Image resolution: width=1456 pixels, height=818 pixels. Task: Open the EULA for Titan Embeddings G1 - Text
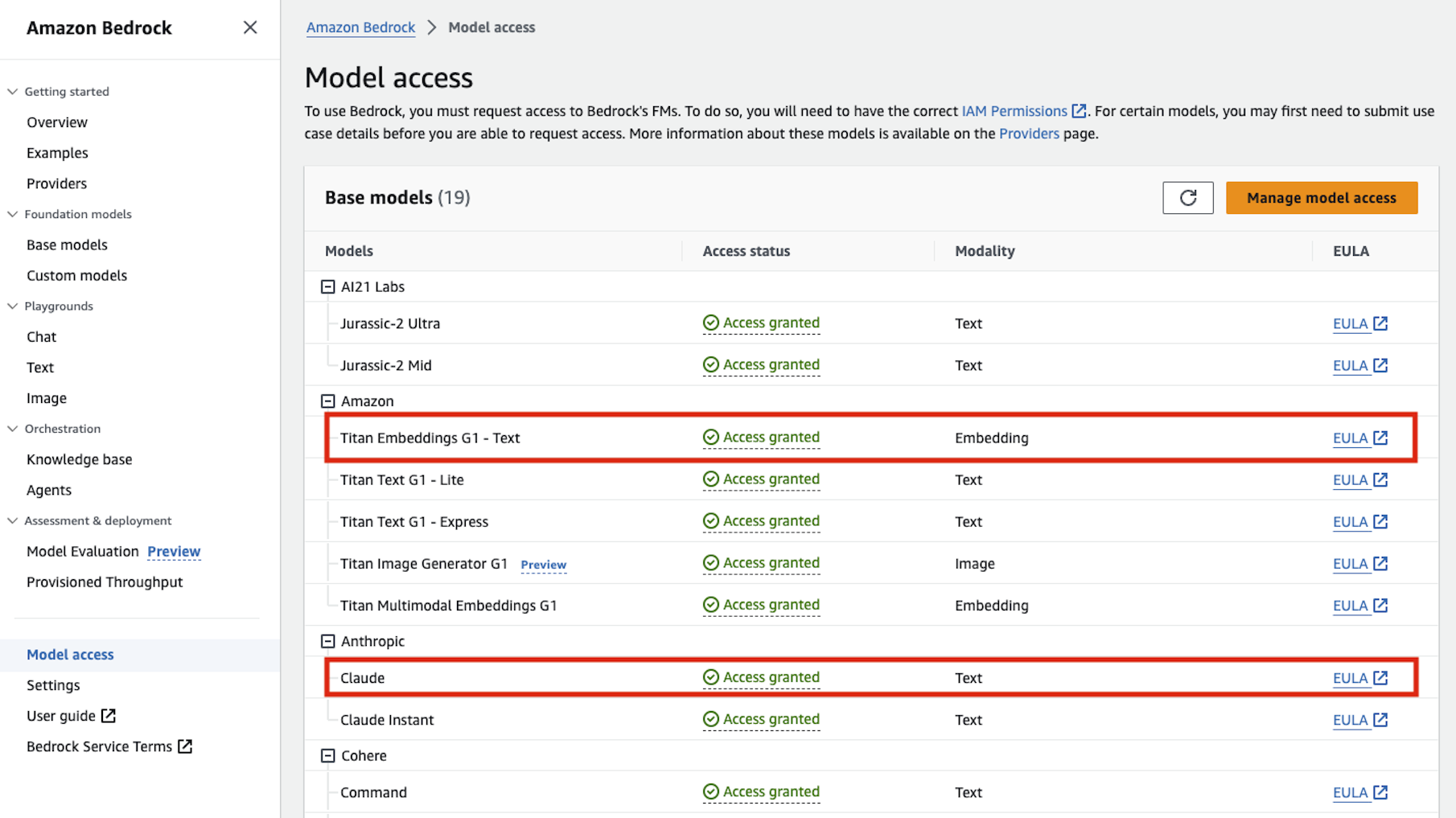coord(1351,438)
